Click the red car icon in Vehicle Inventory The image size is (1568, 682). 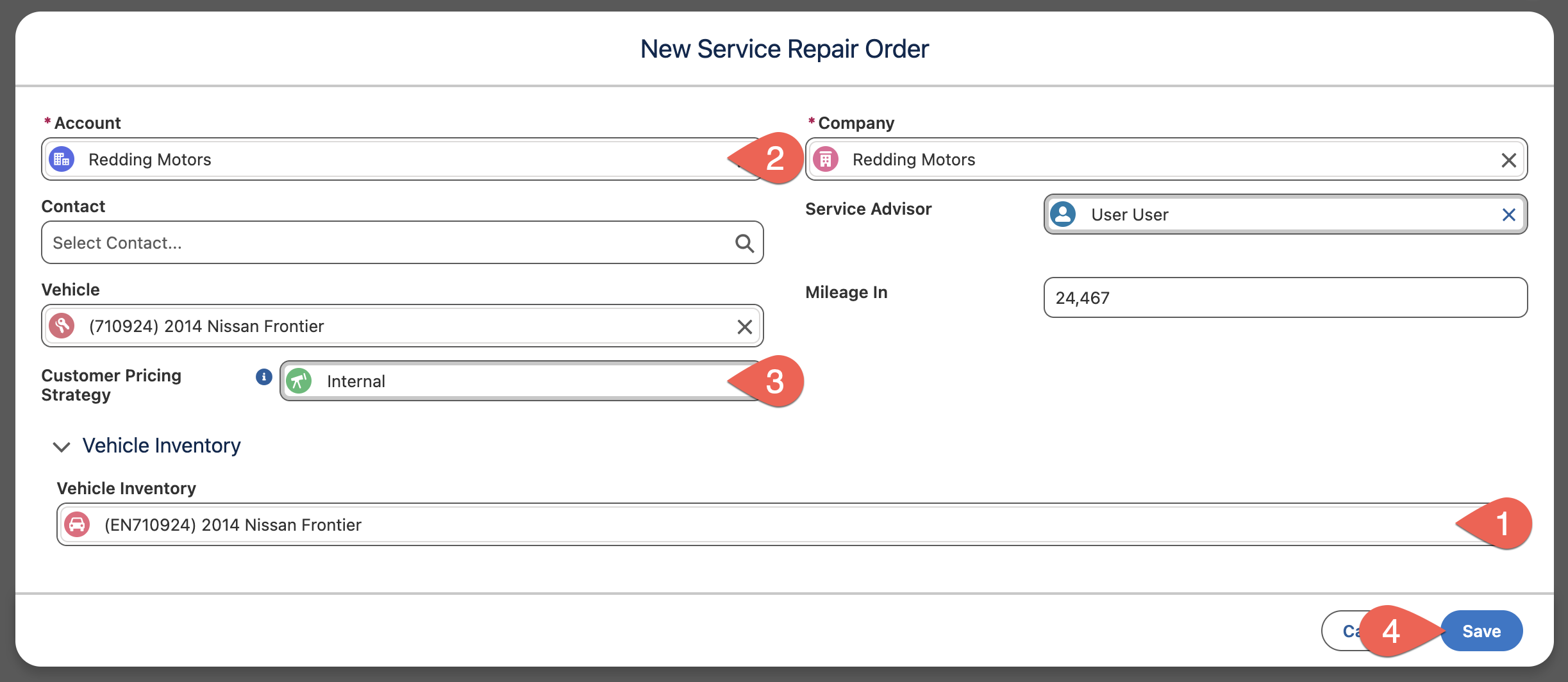click(x=77, y=524)
